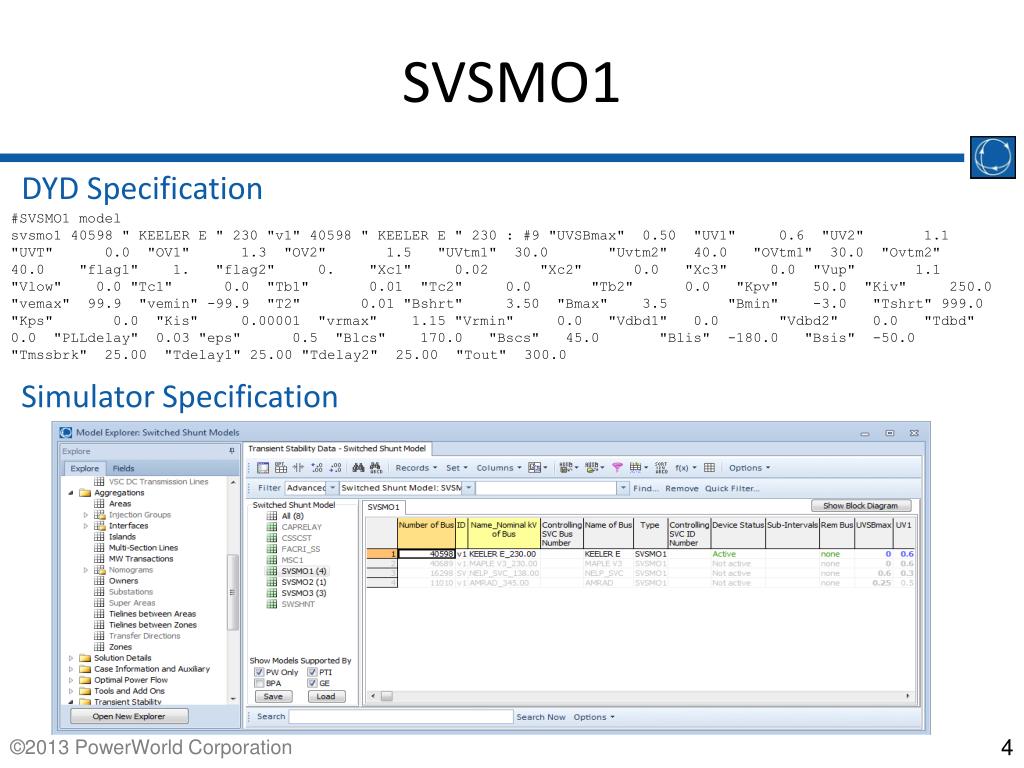This screenshot has width=1024, height=768.
Task: Click the Model Explorer window title icon
Action: click(65, 432)
